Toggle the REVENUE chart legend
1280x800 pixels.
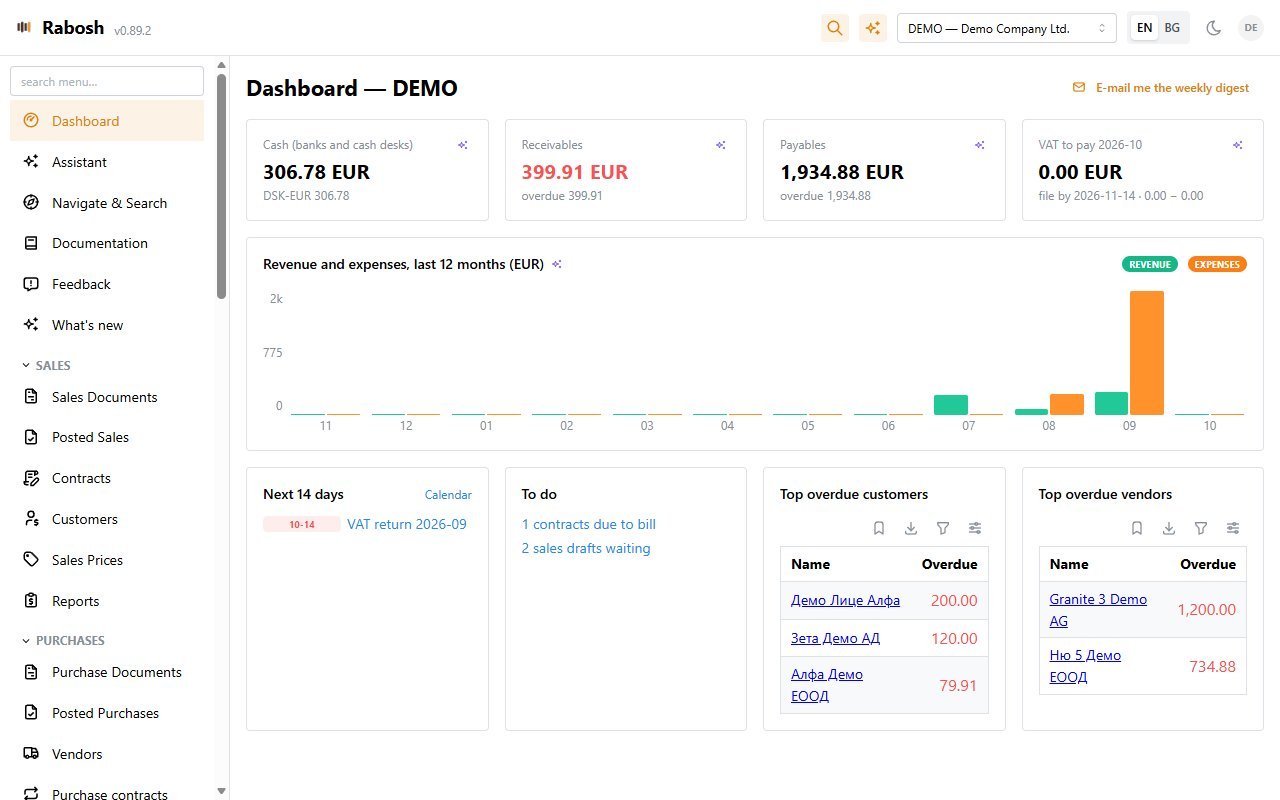pyautogui.click(x=1150, y=265)
